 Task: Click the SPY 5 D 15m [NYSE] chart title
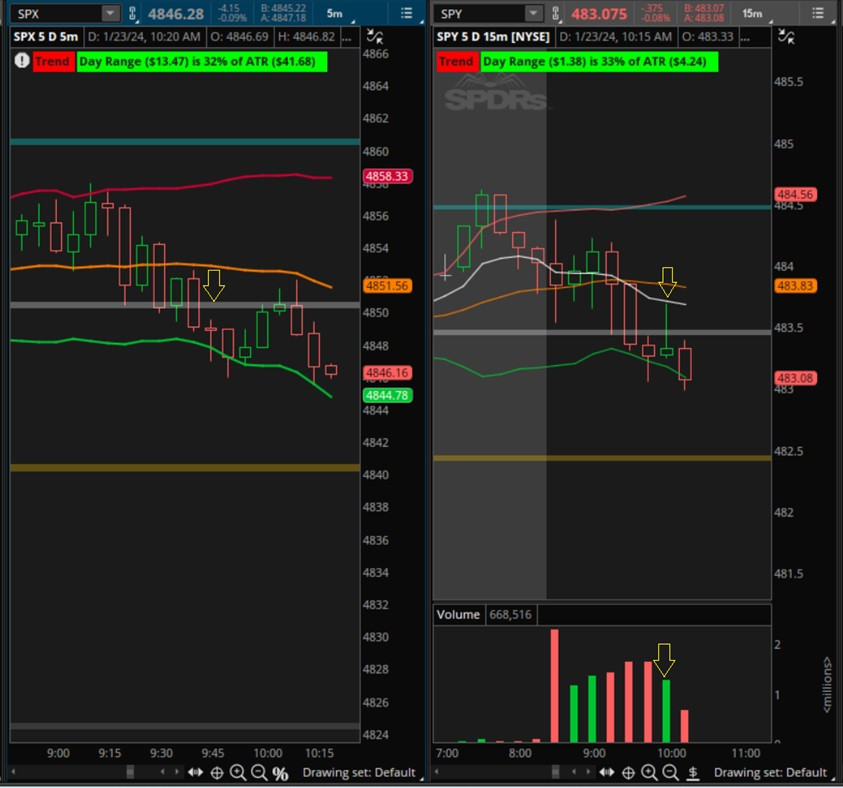[x=493, y=37]
